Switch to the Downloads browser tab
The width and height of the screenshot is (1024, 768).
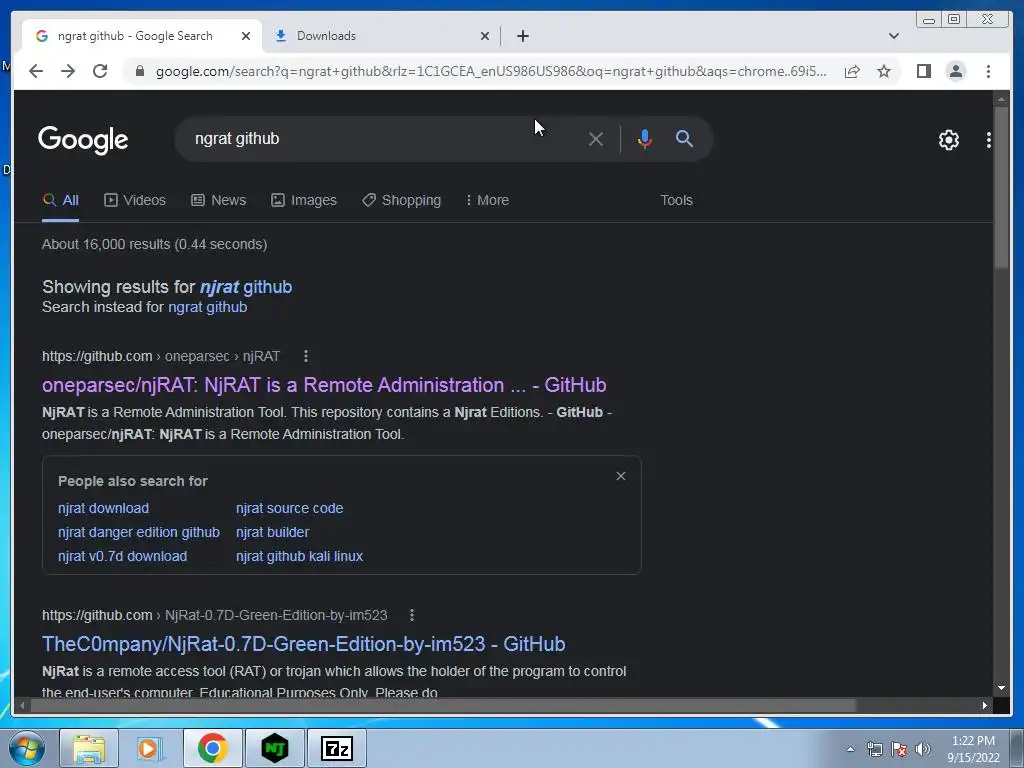[x=381, y=36]
